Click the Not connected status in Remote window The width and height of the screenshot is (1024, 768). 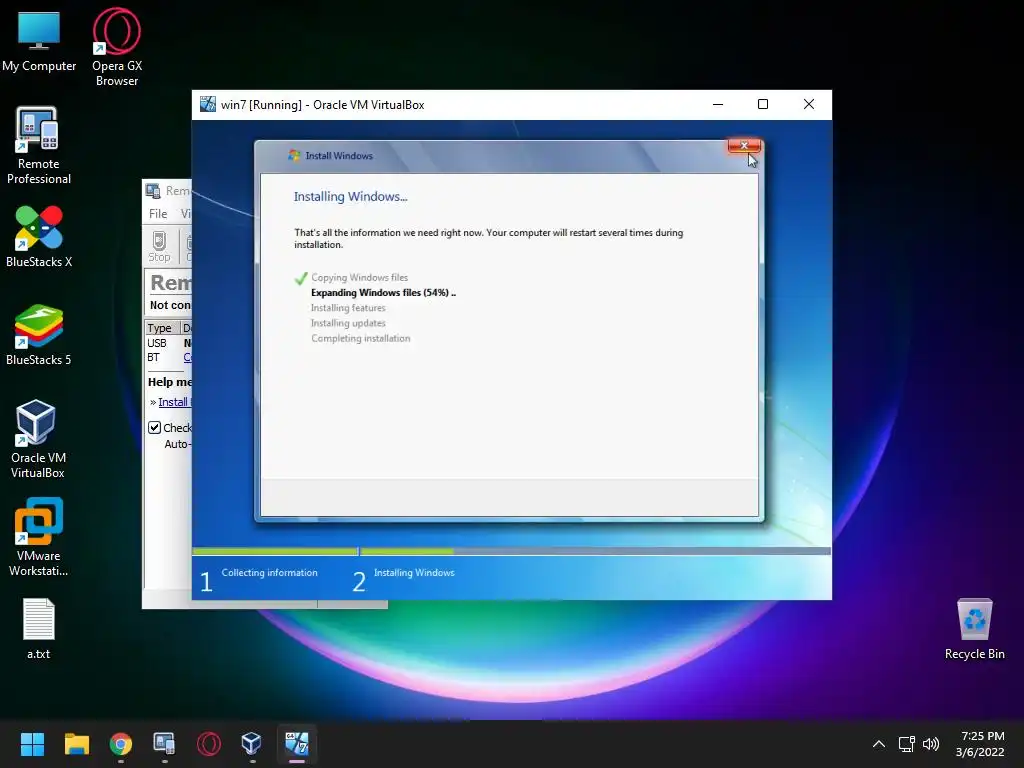coord(170,305)
